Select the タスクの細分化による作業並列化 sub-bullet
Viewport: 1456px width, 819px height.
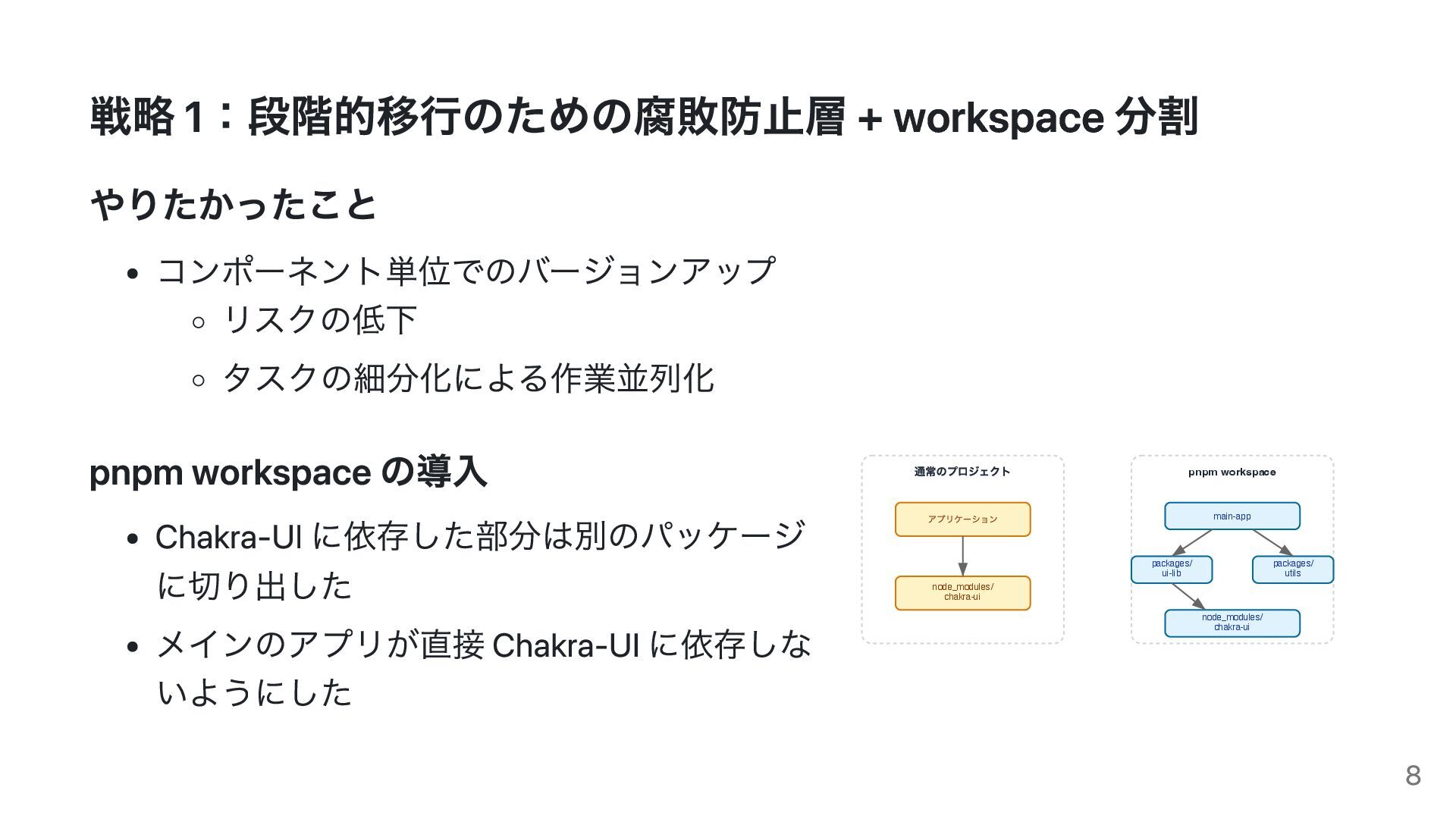[468, 378]
